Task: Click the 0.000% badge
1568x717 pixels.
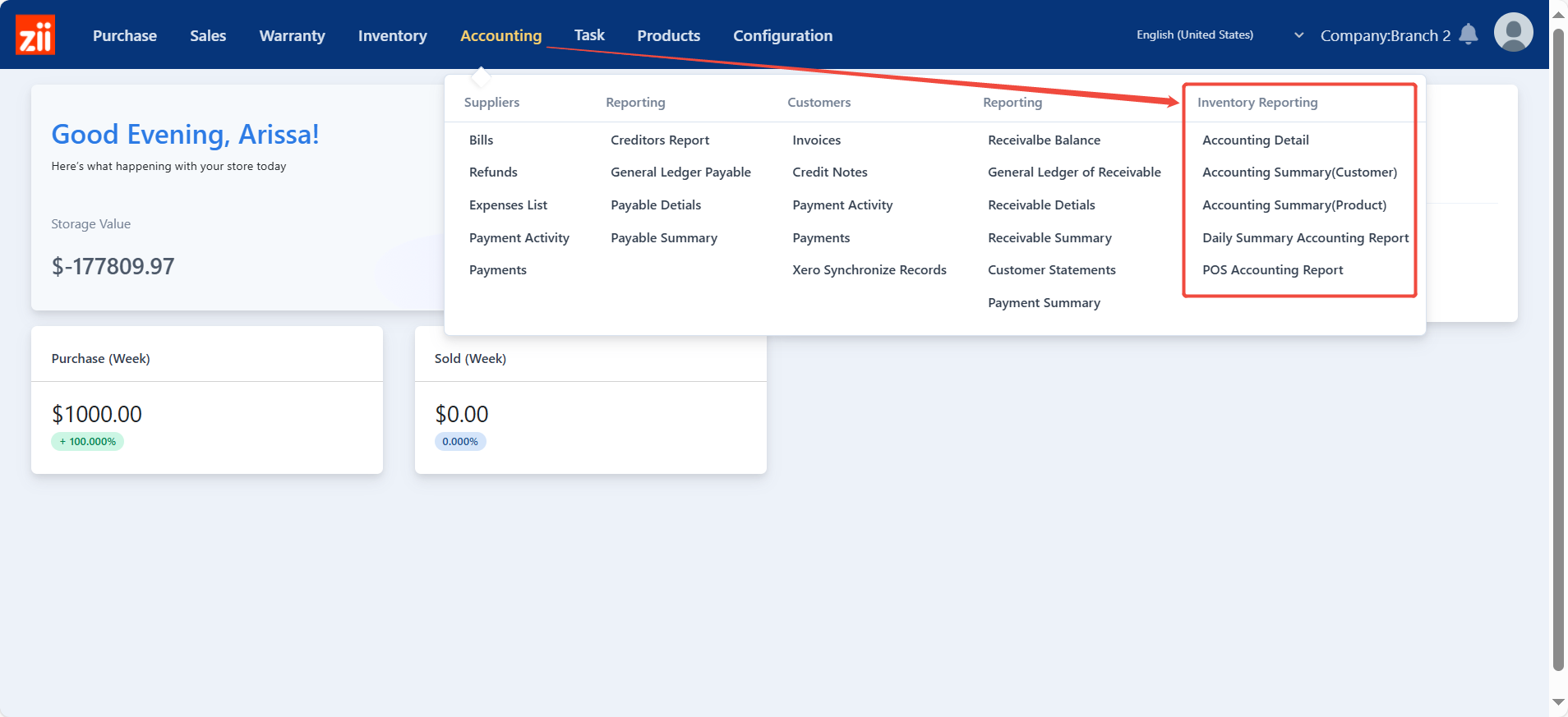Action: [460, 441]
